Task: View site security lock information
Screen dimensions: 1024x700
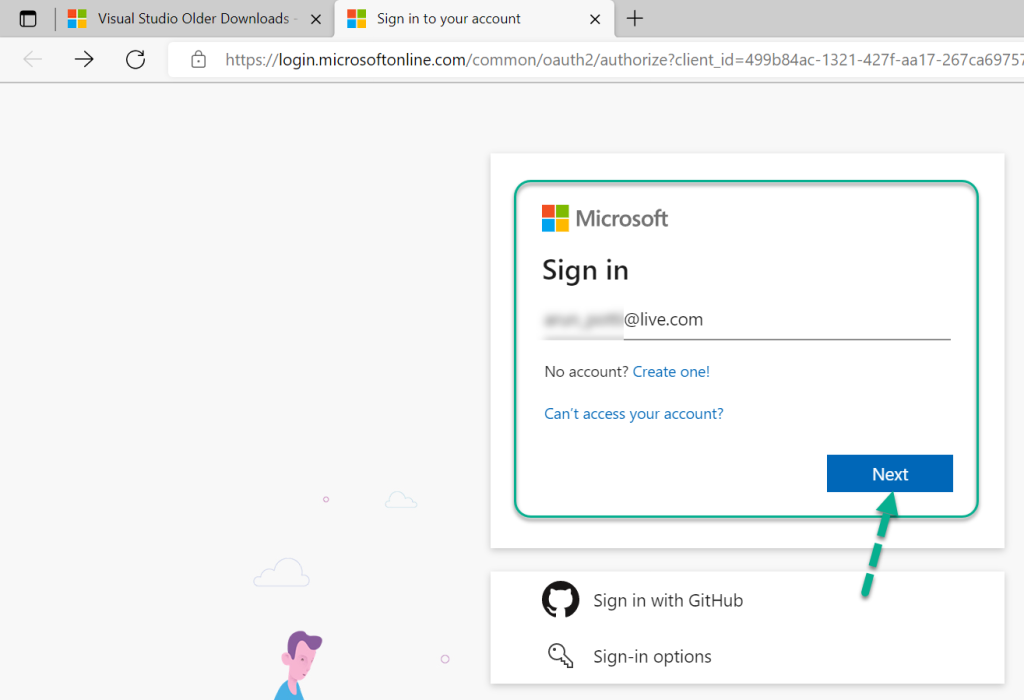Action: click(199, 60)
